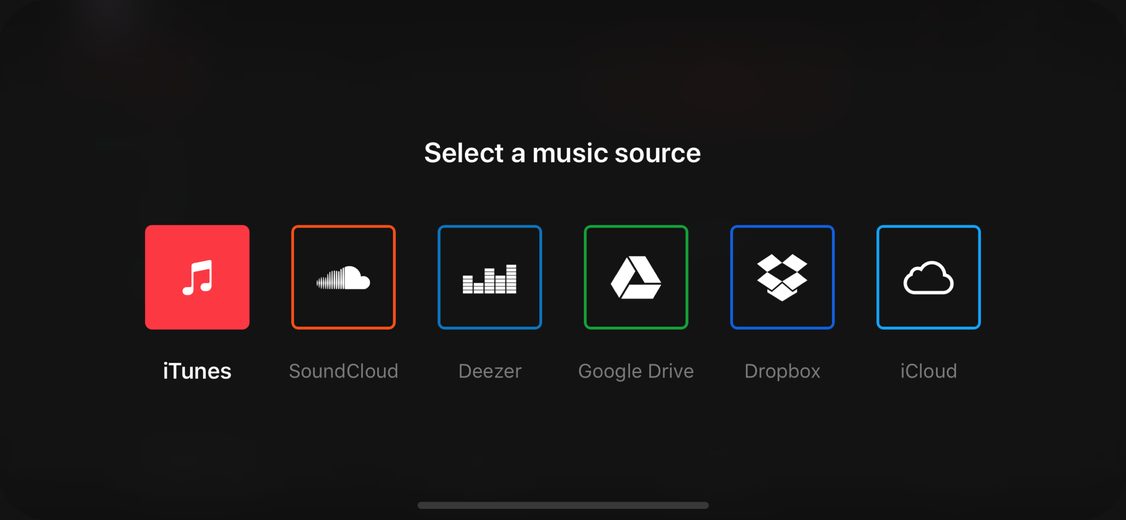Tap the SoundCloud label text
The image size is (1126, 520).
pyautogui.click(x=343, y=371)
